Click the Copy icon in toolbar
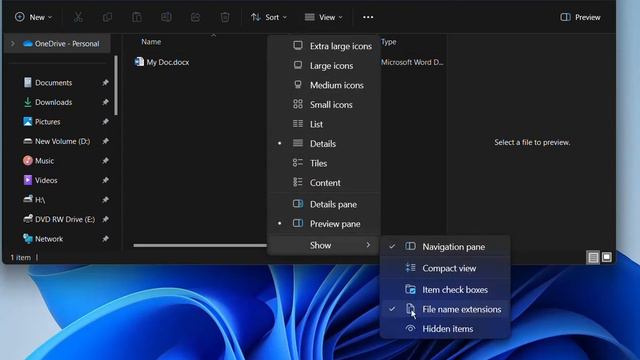 [107, 17]
